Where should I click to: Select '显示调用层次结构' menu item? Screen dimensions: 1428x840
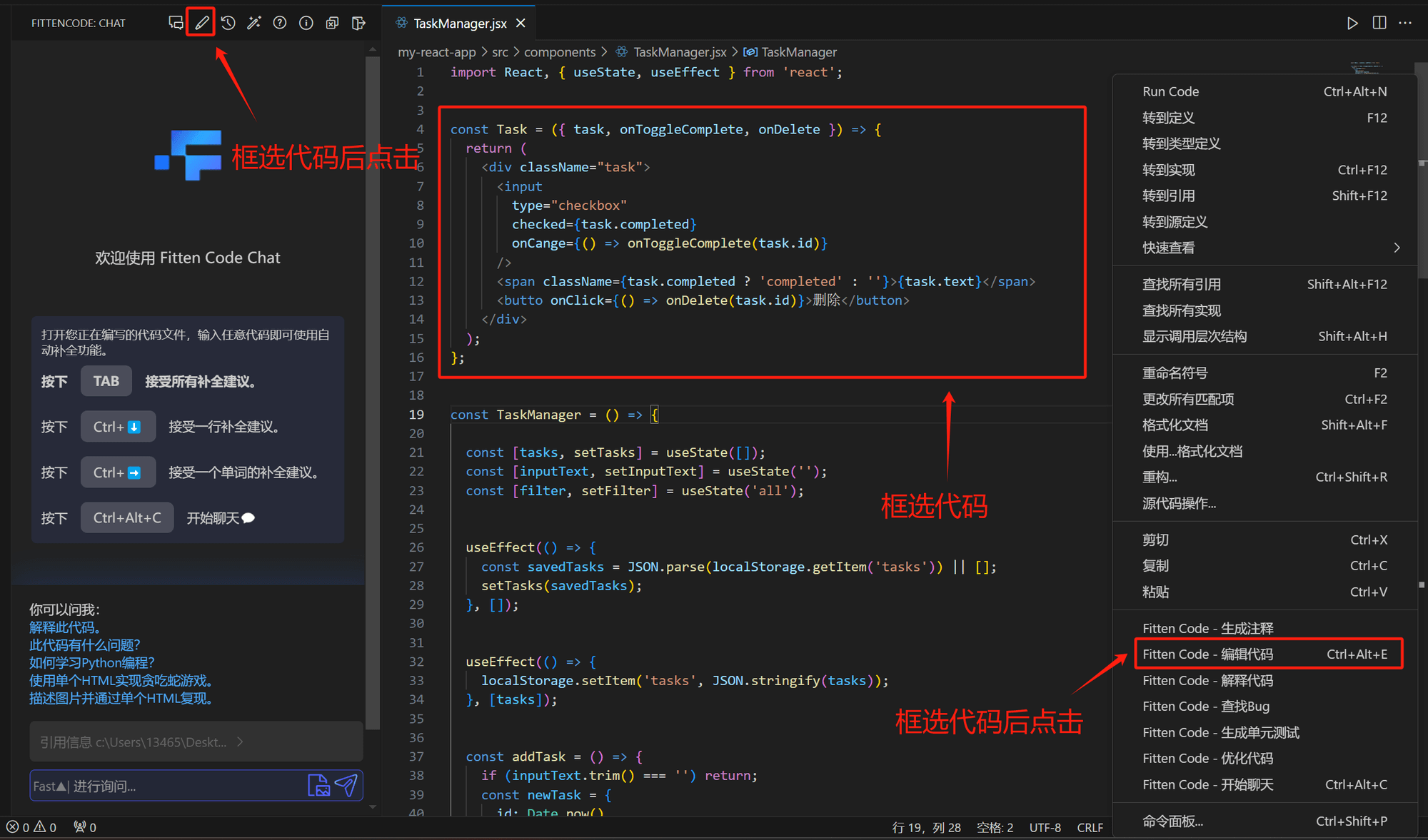tap(1264, 336)
